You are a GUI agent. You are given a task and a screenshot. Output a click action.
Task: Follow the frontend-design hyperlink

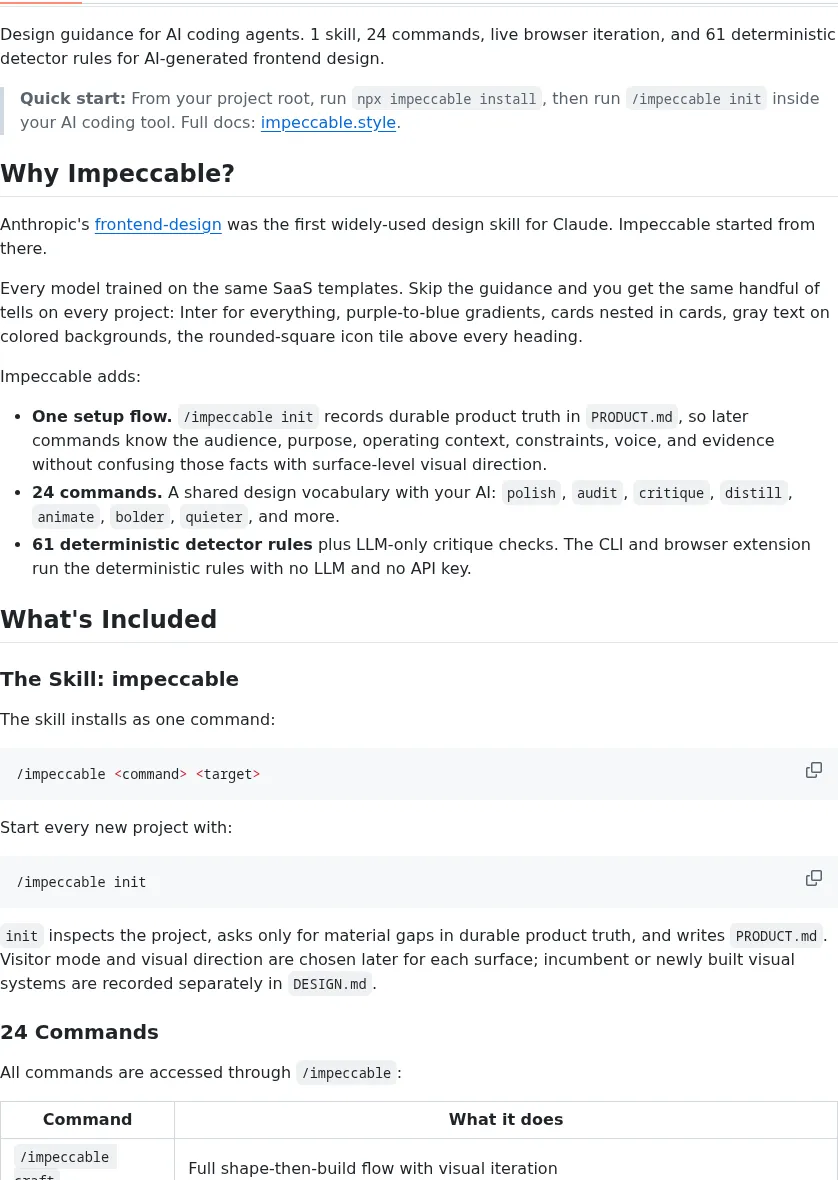coord(158,224)
